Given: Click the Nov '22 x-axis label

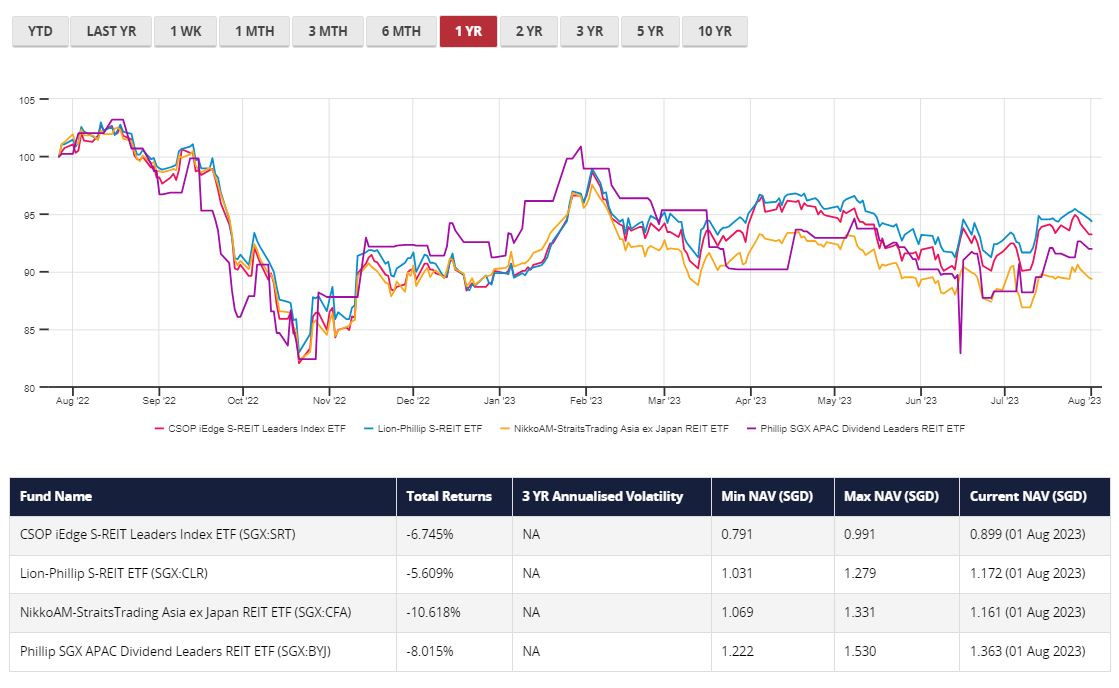Looking at the screenshot, I should click(329, 401).
